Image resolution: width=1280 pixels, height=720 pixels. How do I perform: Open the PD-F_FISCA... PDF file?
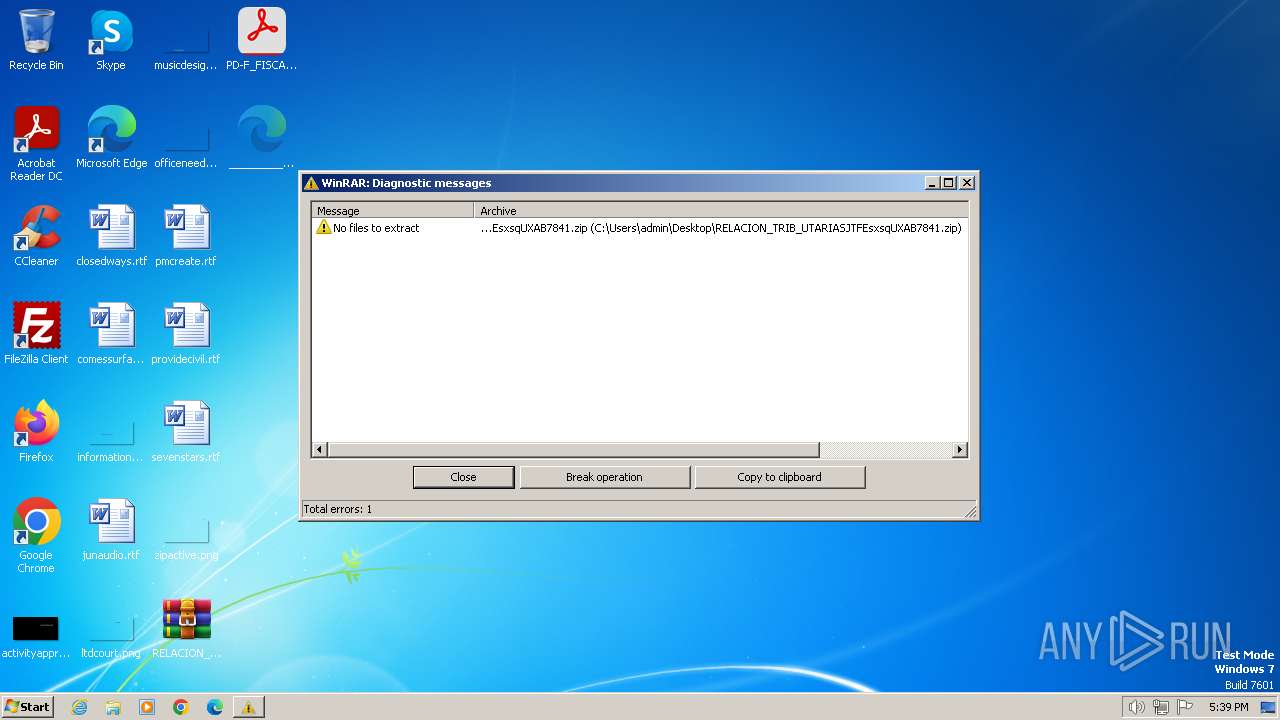pos(262,40)
